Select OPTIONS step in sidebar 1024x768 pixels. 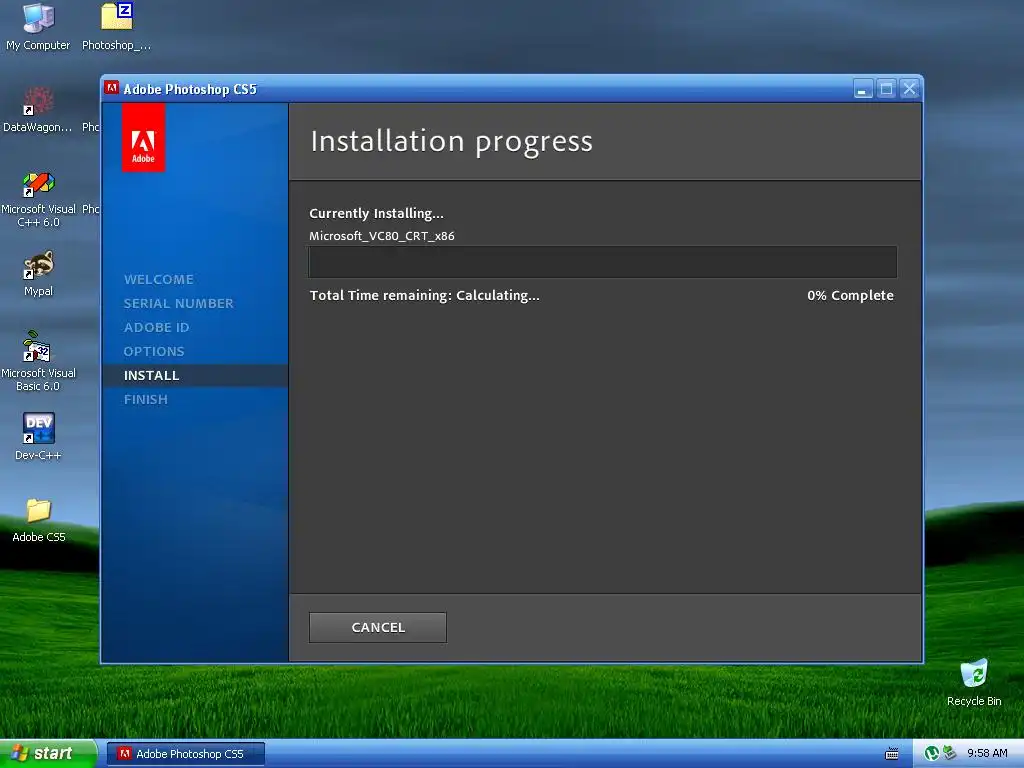click(154, 351)
